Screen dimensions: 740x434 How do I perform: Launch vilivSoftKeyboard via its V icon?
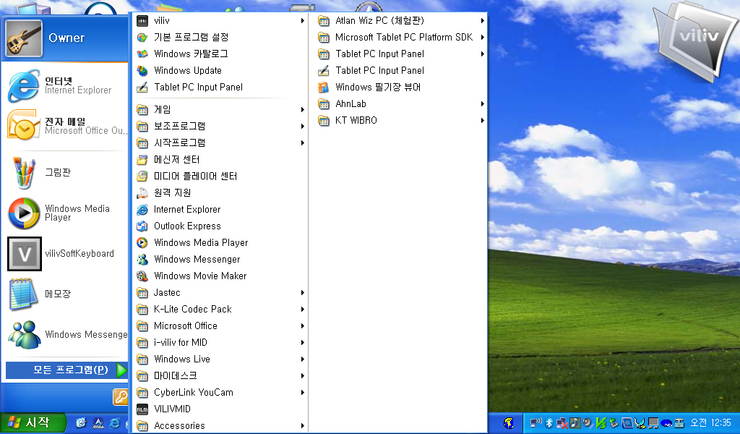24,254
